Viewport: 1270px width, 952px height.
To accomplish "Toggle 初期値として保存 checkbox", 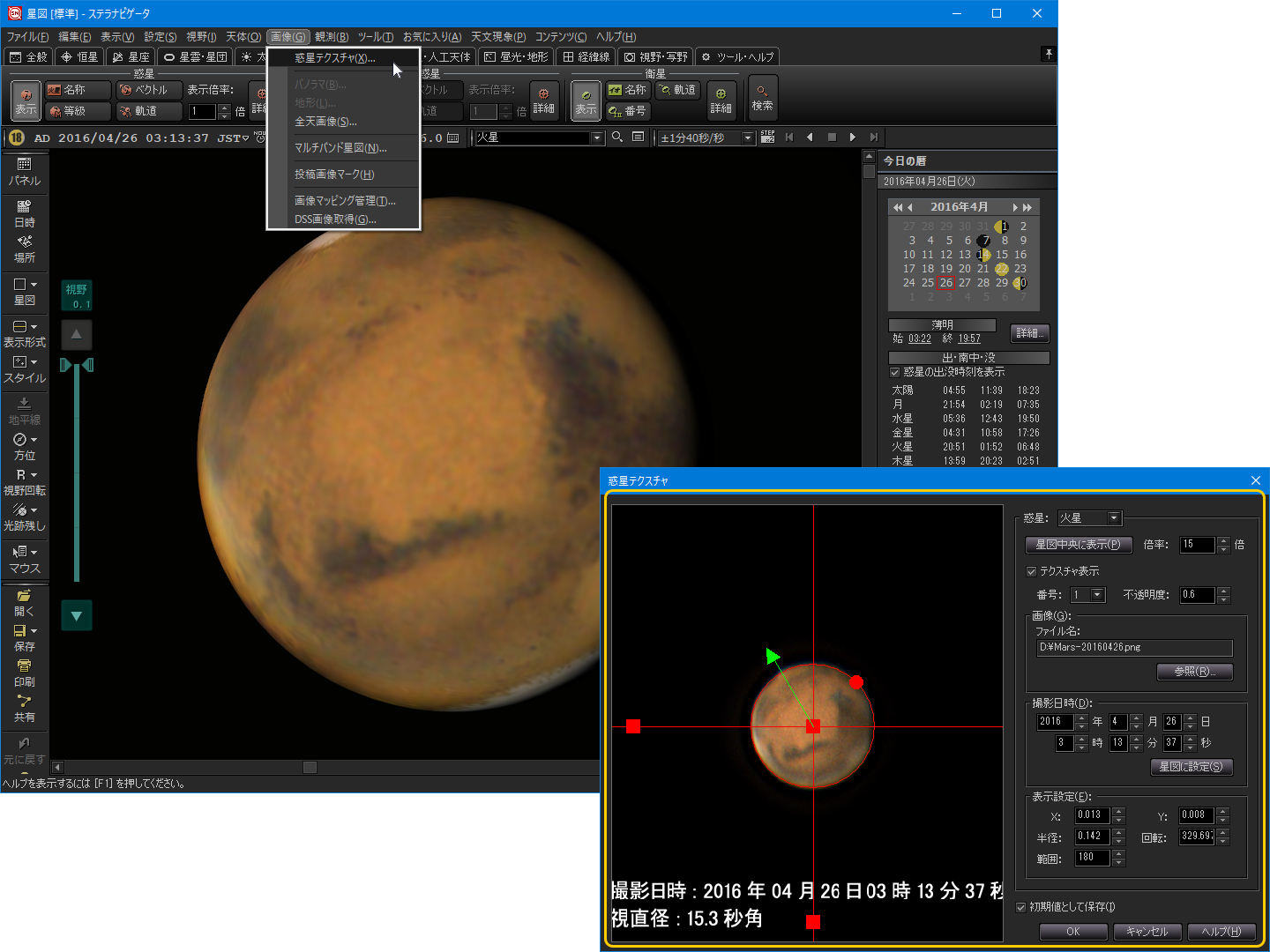I will click(1021, 907).
